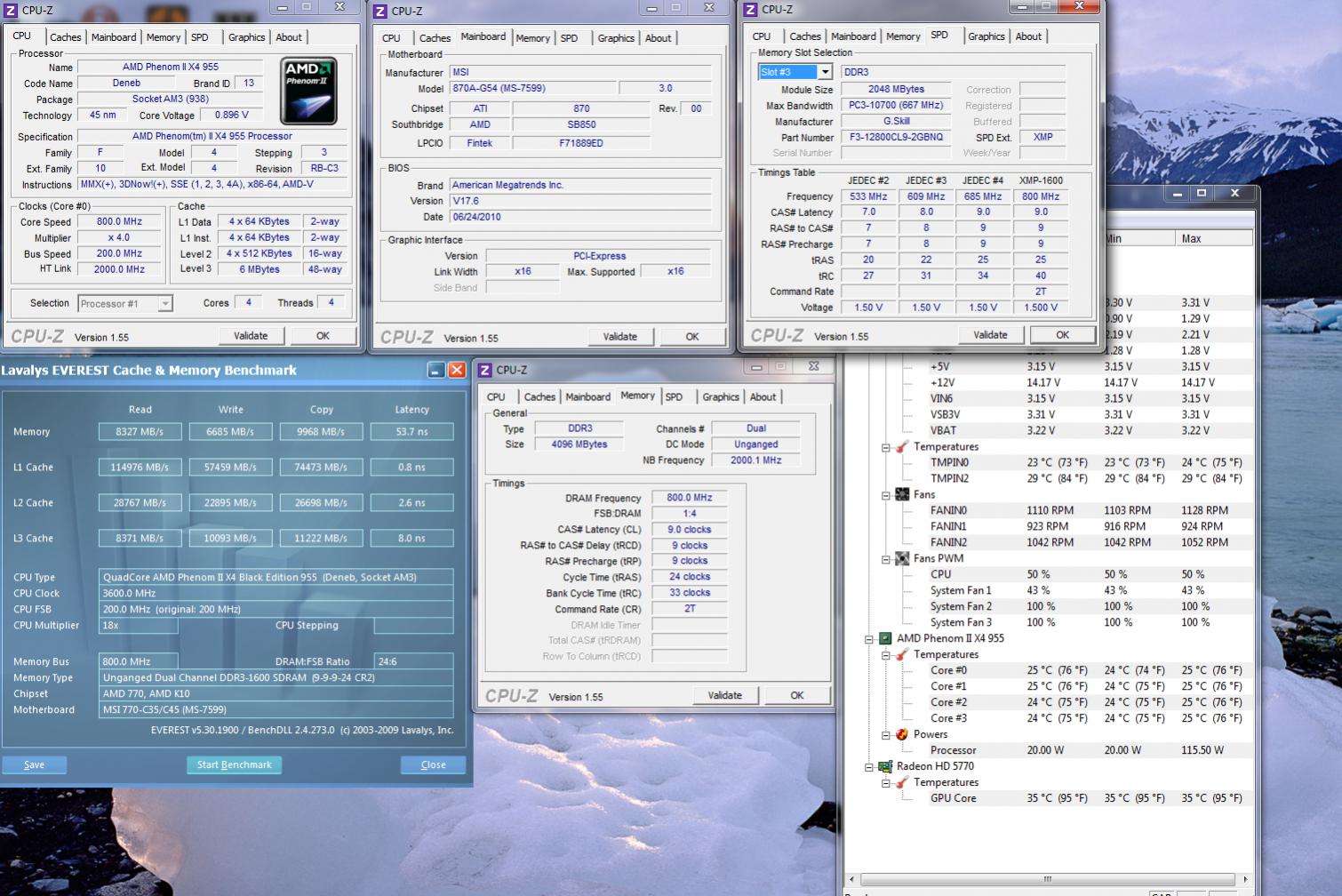Open SPD tab in CPU-Z Memory window

tap(675, 397)
